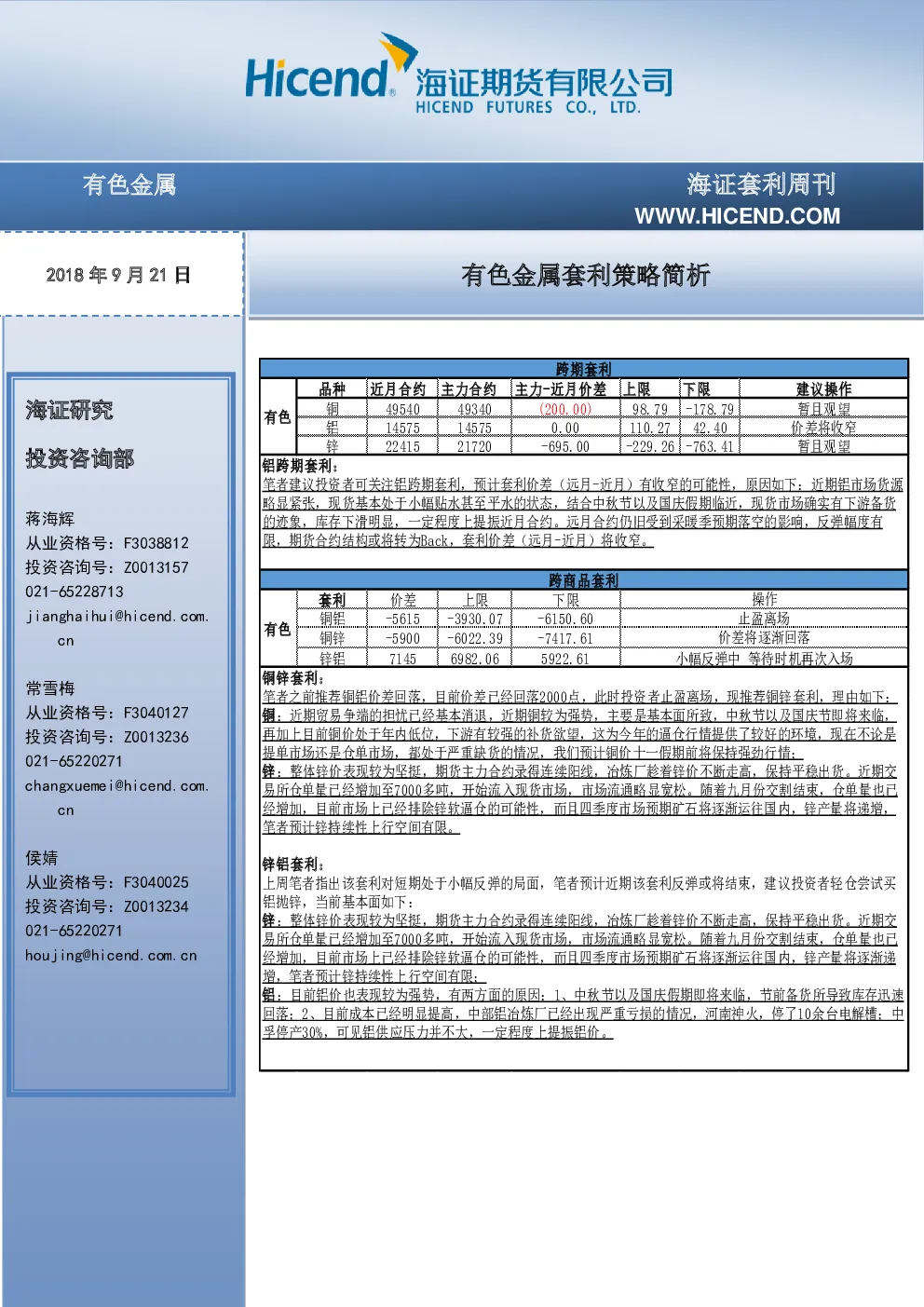The width and height of the screenshot is (924, 1307).
Task: Open the jianghaihui@hicend.com.cn email link
Action: [x=116, y=628]
